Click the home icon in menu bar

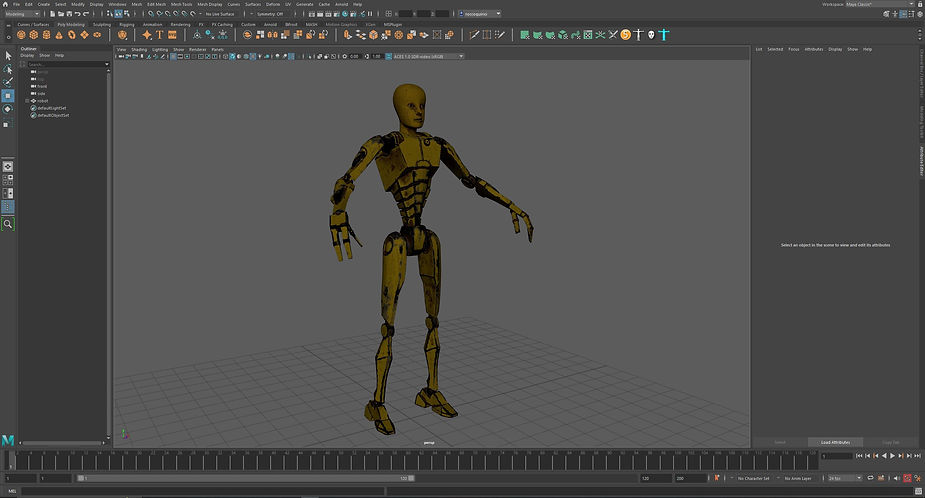click(x=5, y=4)
